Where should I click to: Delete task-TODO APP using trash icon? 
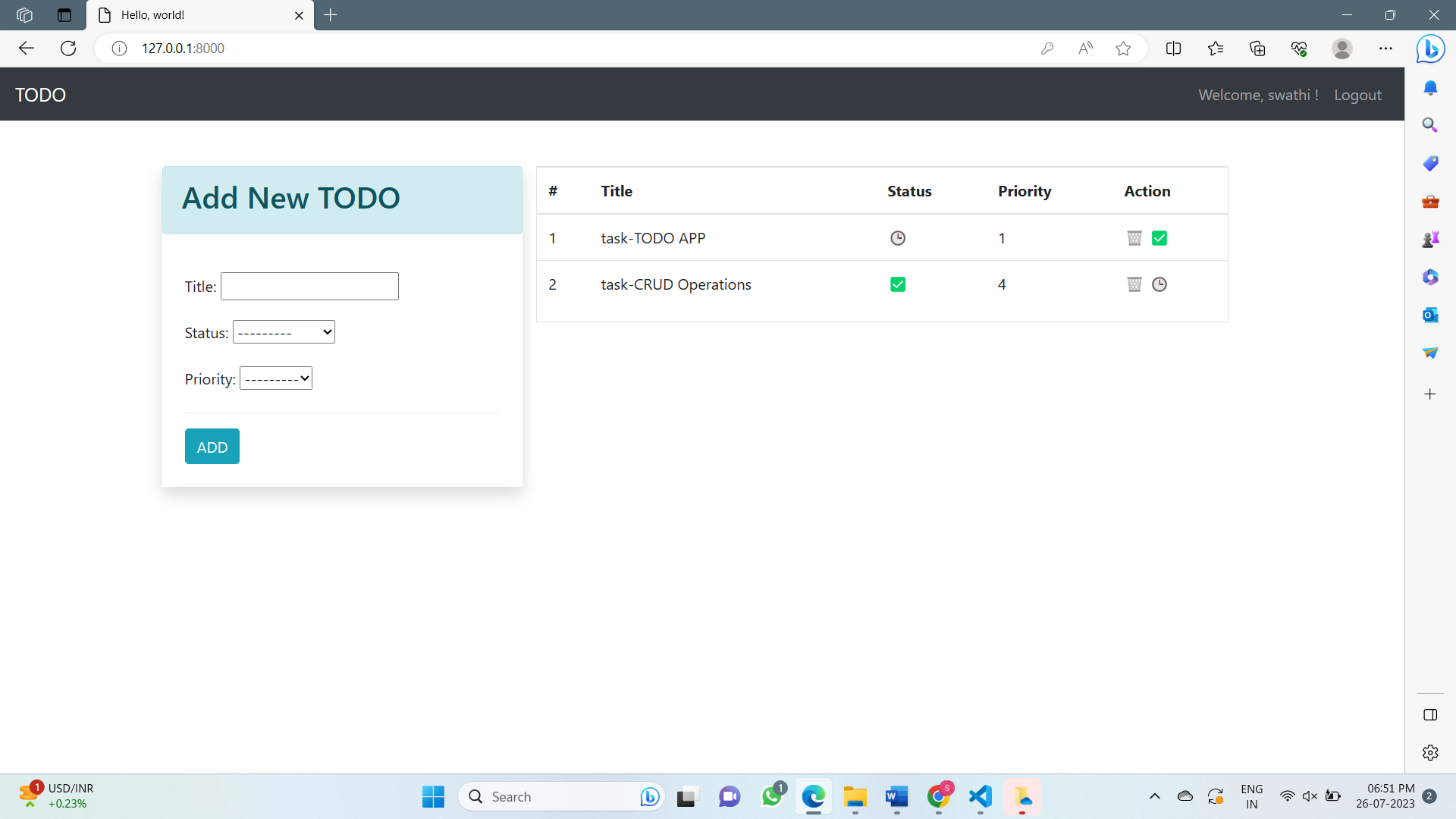click(x=1134, y=237)
